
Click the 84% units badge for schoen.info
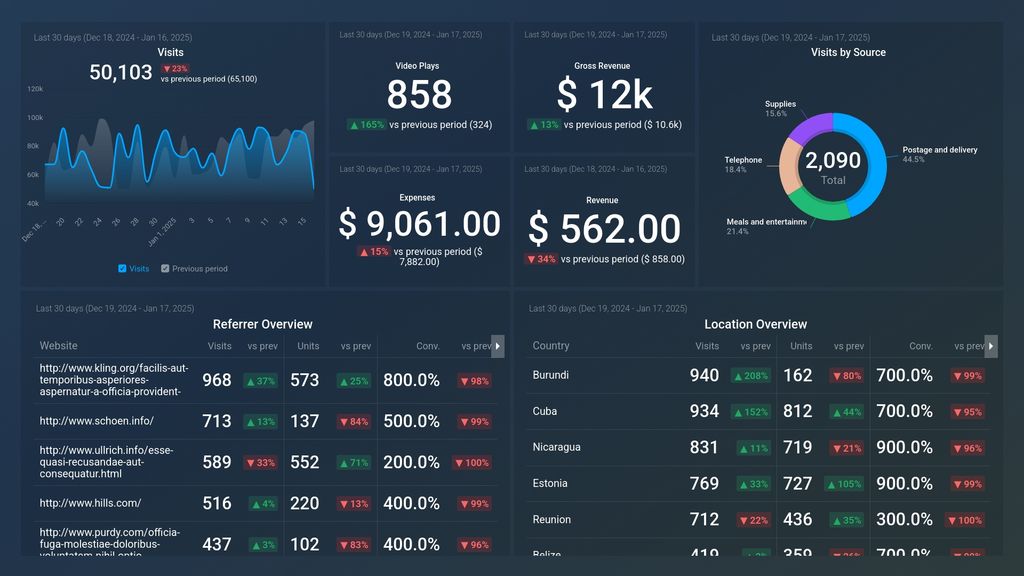[x=354, y=422]
